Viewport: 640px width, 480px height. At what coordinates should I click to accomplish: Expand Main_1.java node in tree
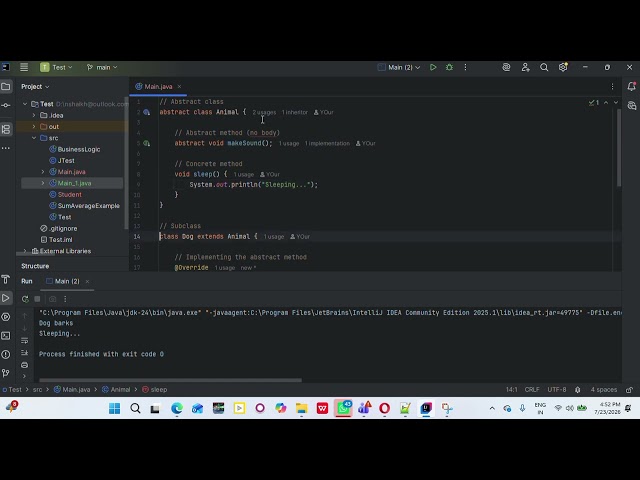[x=43, y=183]
